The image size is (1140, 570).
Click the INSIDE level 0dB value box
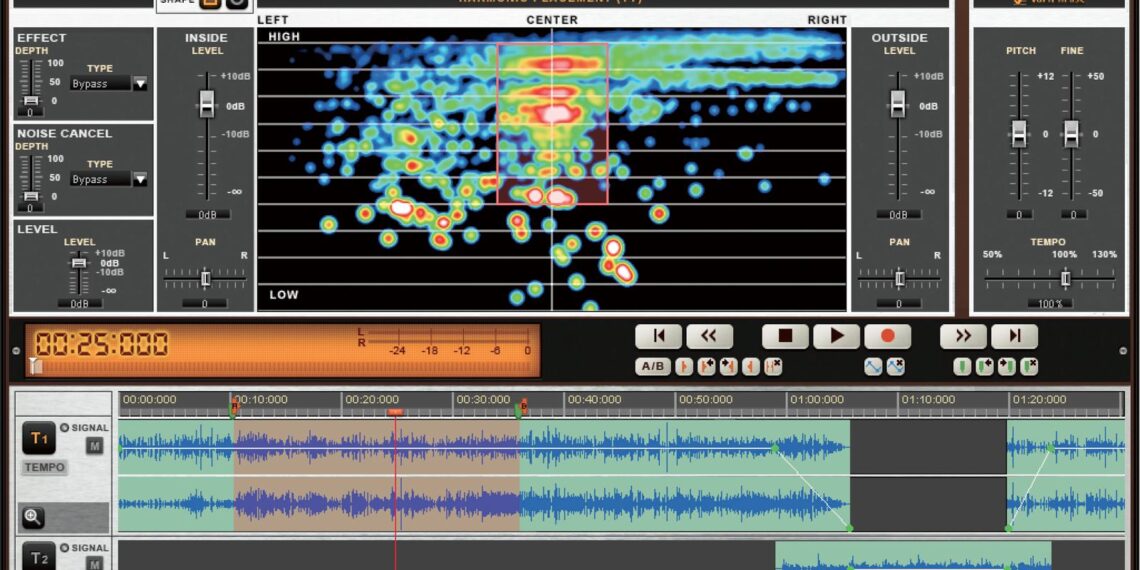207,214
